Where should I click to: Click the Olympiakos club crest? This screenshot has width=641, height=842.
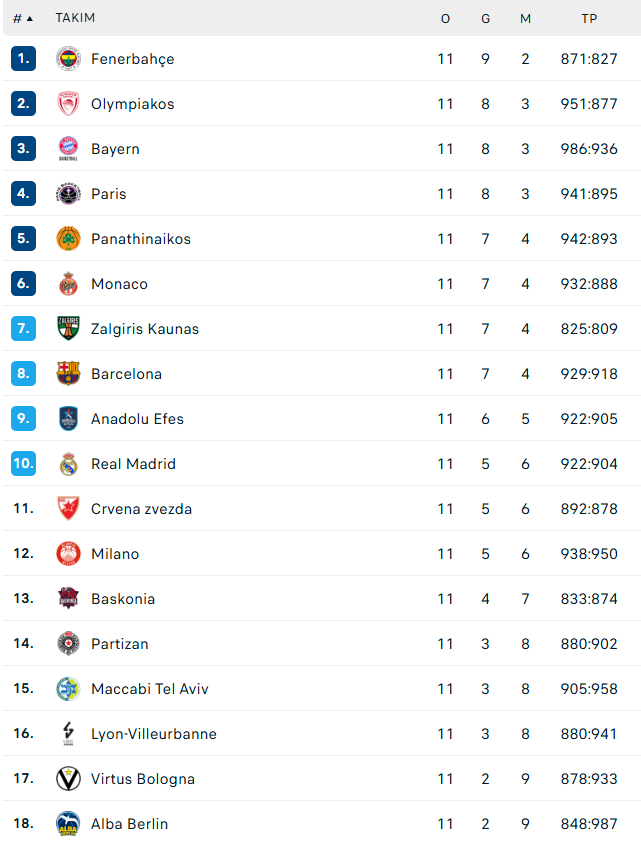coord(68,104)
